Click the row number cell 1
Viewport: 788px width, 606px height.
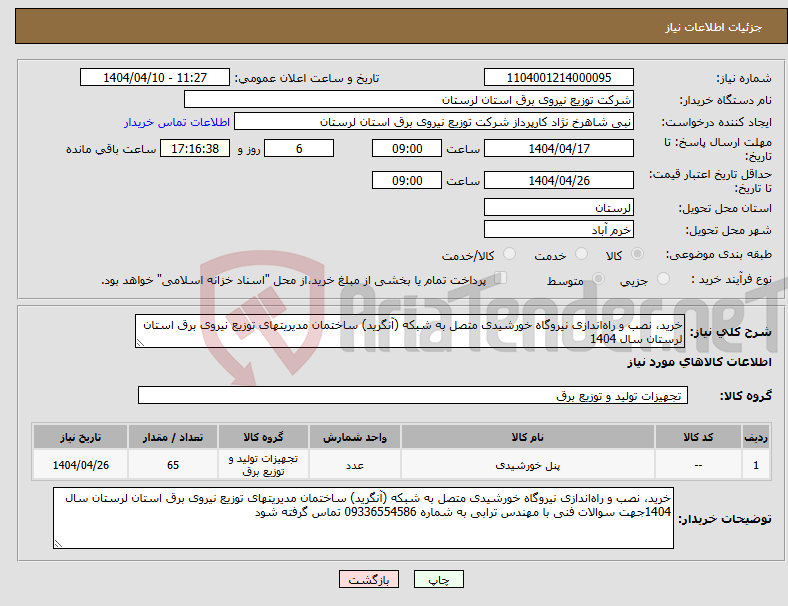click(755, 465)
